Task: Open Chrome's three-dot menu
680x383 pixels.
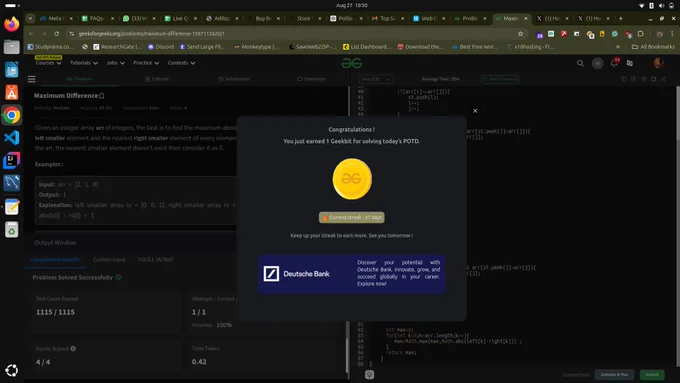Action: (673, 33)
